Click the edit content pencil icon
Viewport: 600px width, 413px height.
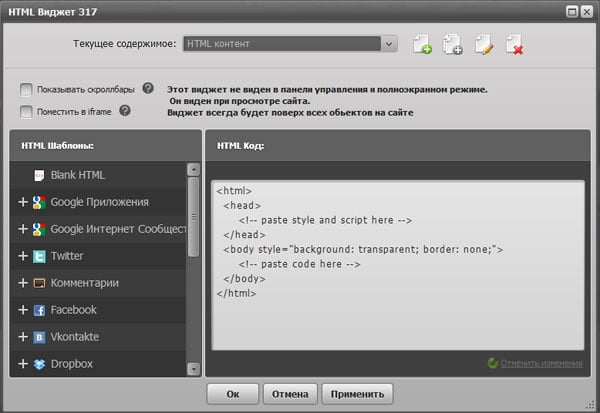[x=484, y=44]
